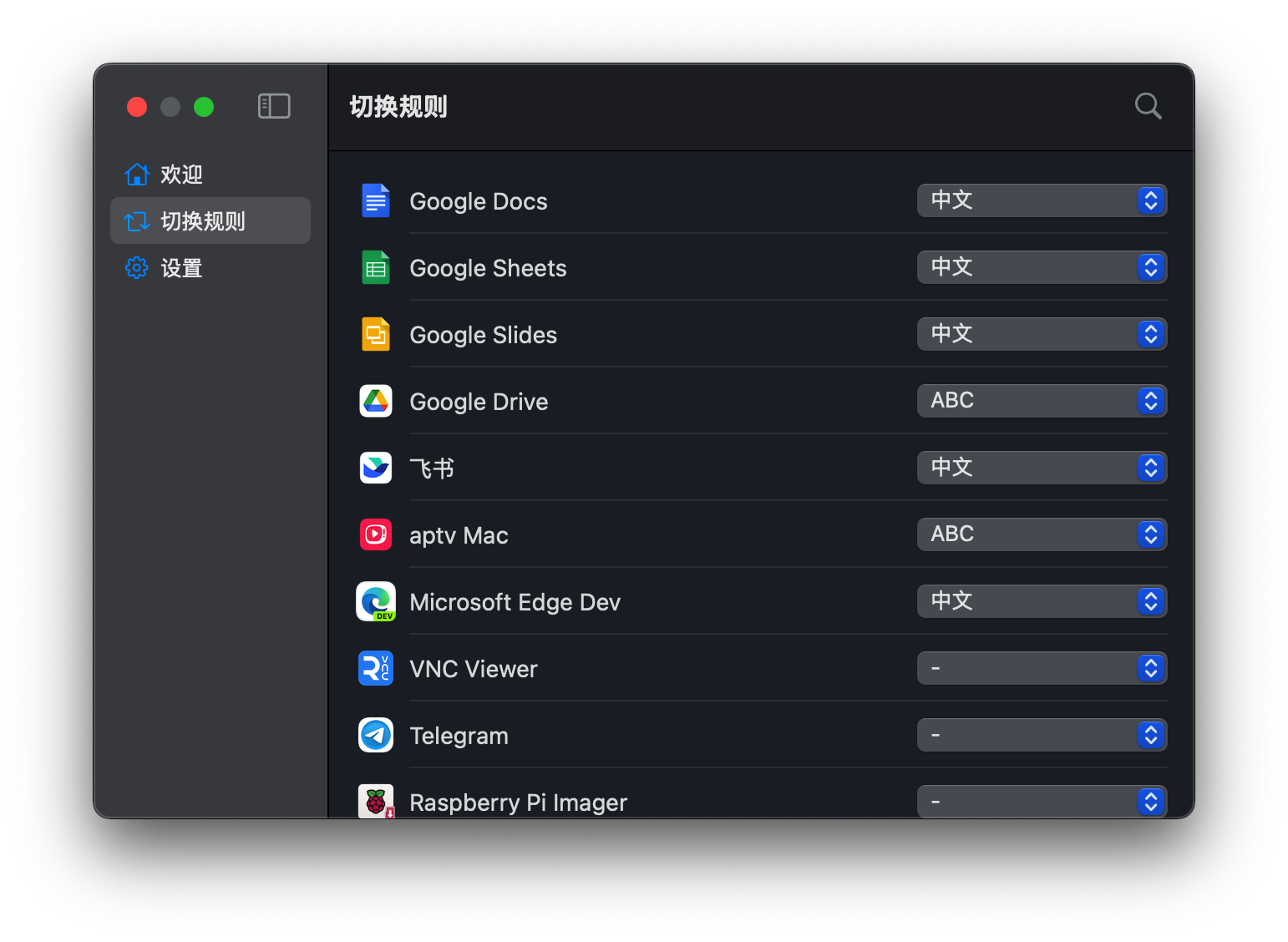The height and width of the screenshot is (942, 1288).
Task: Open Microsoft Edge Dev input dropdown
Action: [1042, 601]
